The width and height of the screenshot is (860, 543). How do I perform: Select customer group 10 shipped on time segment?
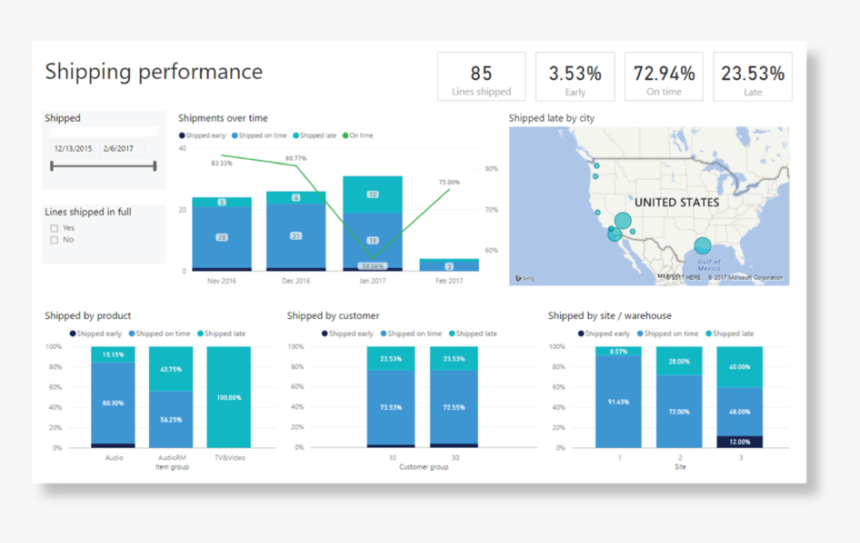click(x=391, y=408)
